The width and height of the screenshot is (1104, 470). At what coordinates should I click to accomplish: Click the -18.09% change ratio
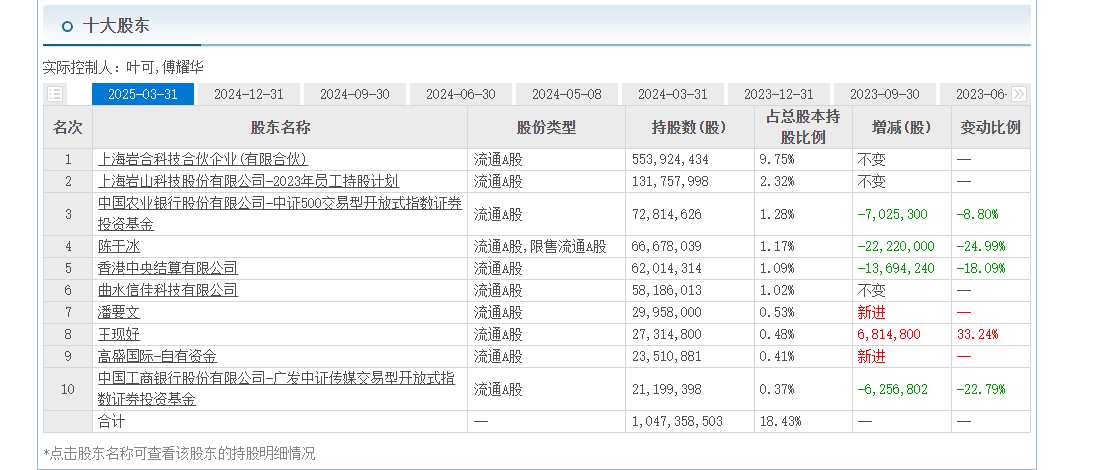pyautogui.click(x=981, y=269)
